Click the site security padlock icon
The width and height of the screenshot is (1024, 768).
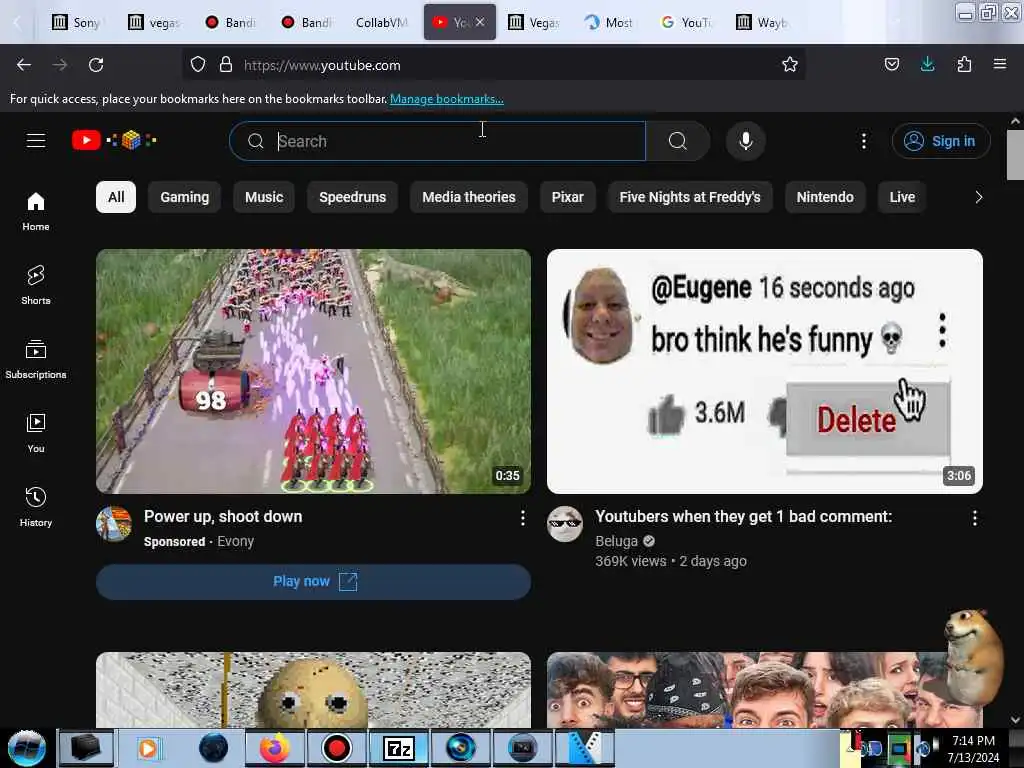click(x=226, y=65)
